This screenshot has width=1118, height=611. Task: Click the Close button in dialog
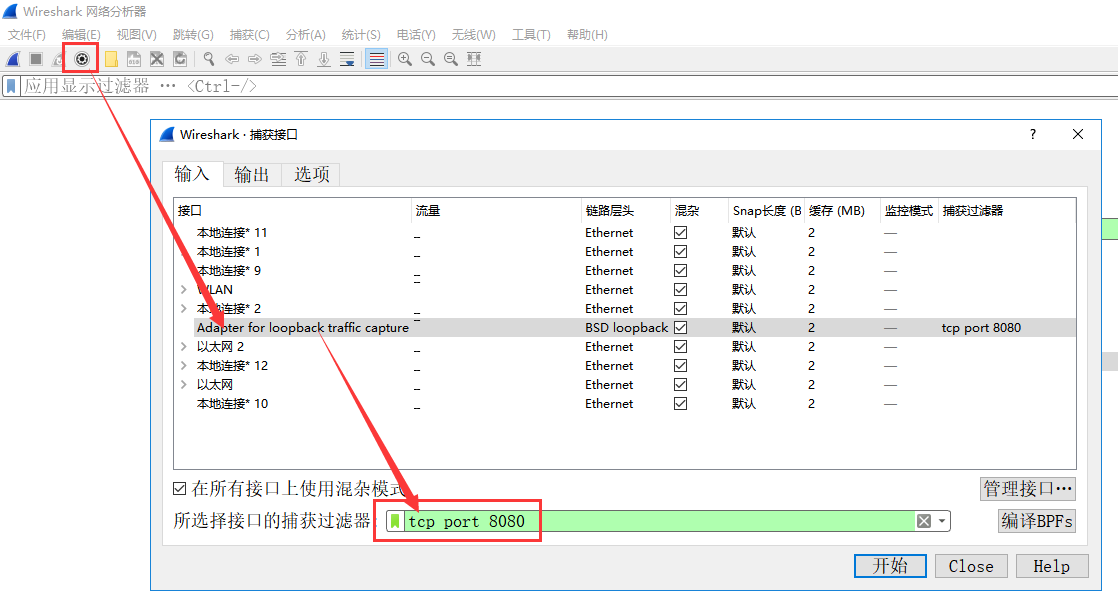pos(970,566)
